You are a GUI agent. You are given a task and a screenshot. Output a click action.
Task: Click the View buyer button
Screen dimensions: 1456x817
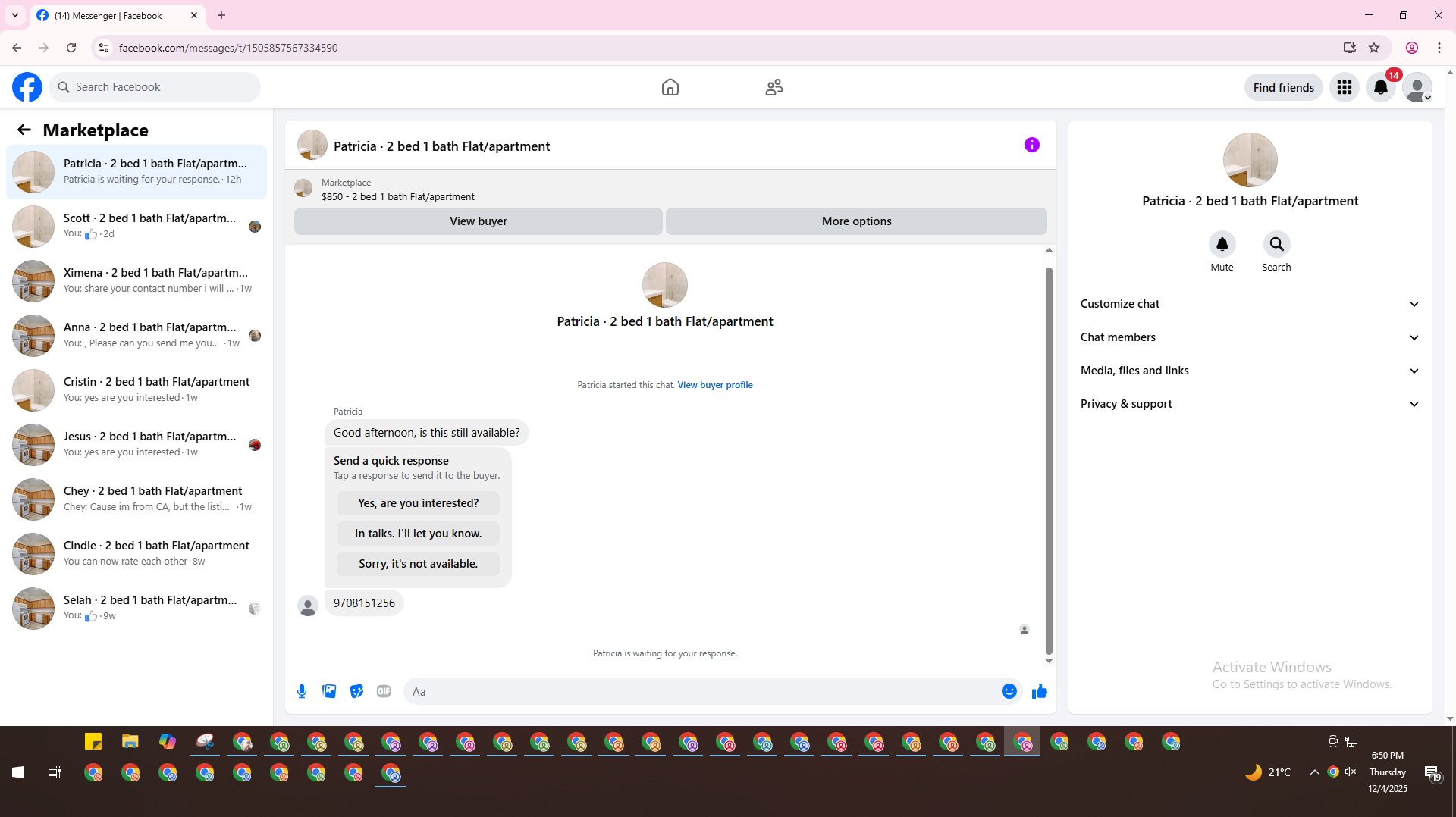click(x=478, y=221)
